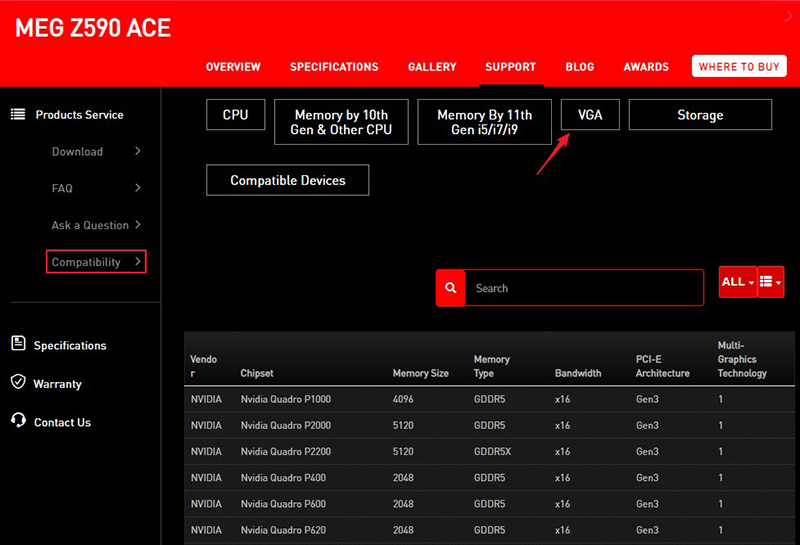Open the FAQ sidebar link
This screenshot has width=800, height=545.
pyautogui.click(x=62, y=188)
